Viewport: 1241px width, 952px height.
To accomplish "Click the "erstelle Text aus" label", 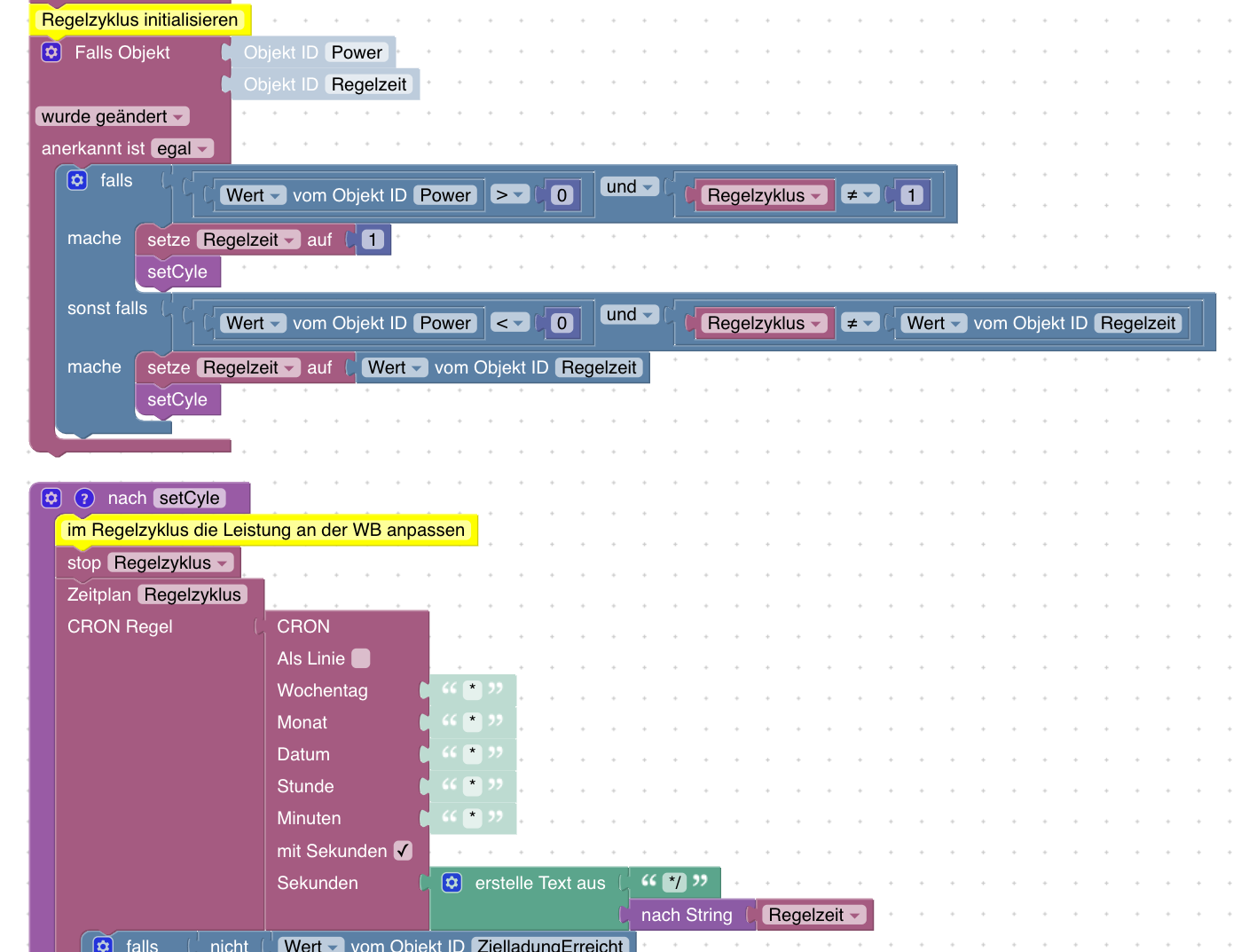I will pos(540,883).
